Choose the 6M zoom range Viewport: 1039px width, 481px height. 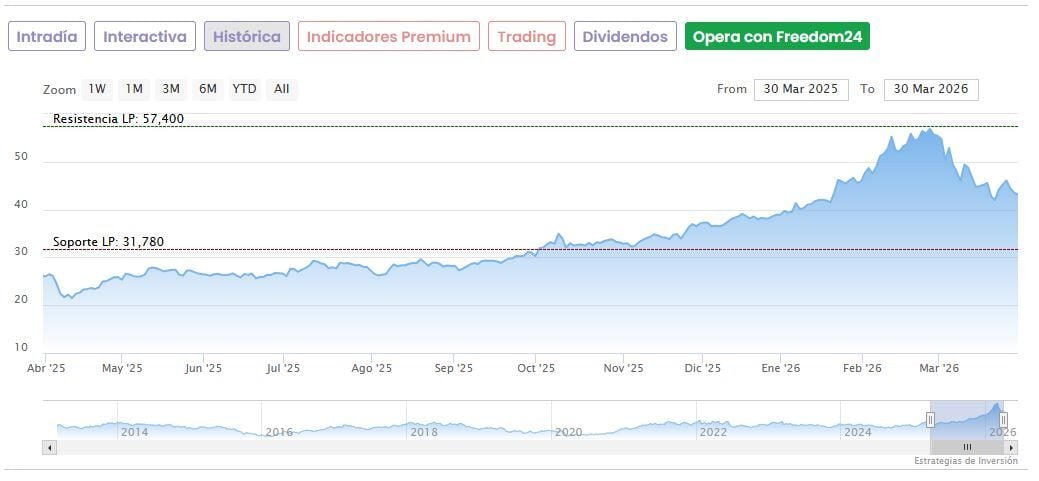tap(208, 89)
